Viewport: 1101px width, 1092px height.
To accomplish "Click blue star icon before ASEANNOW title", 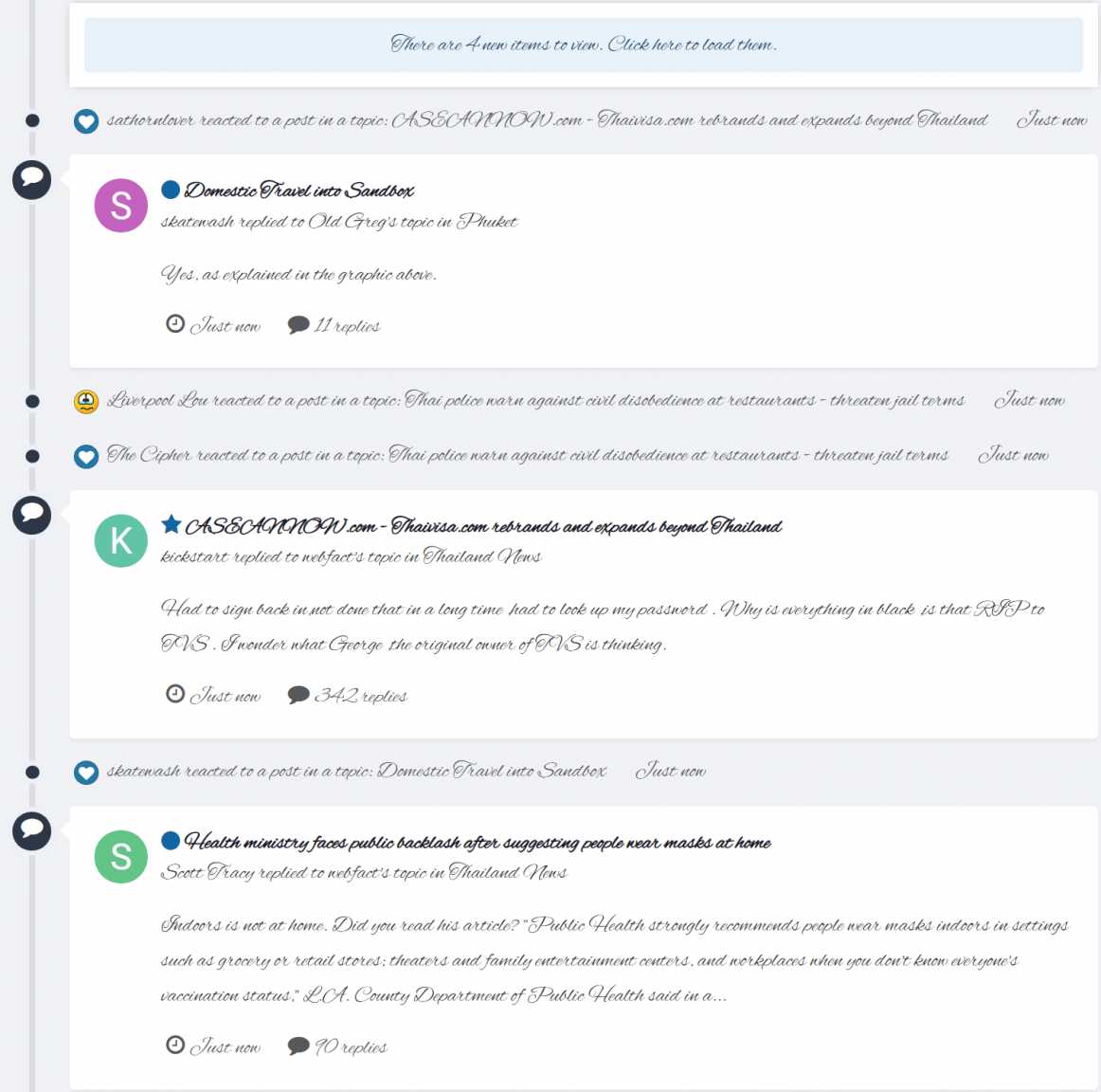I will point(171,524).
